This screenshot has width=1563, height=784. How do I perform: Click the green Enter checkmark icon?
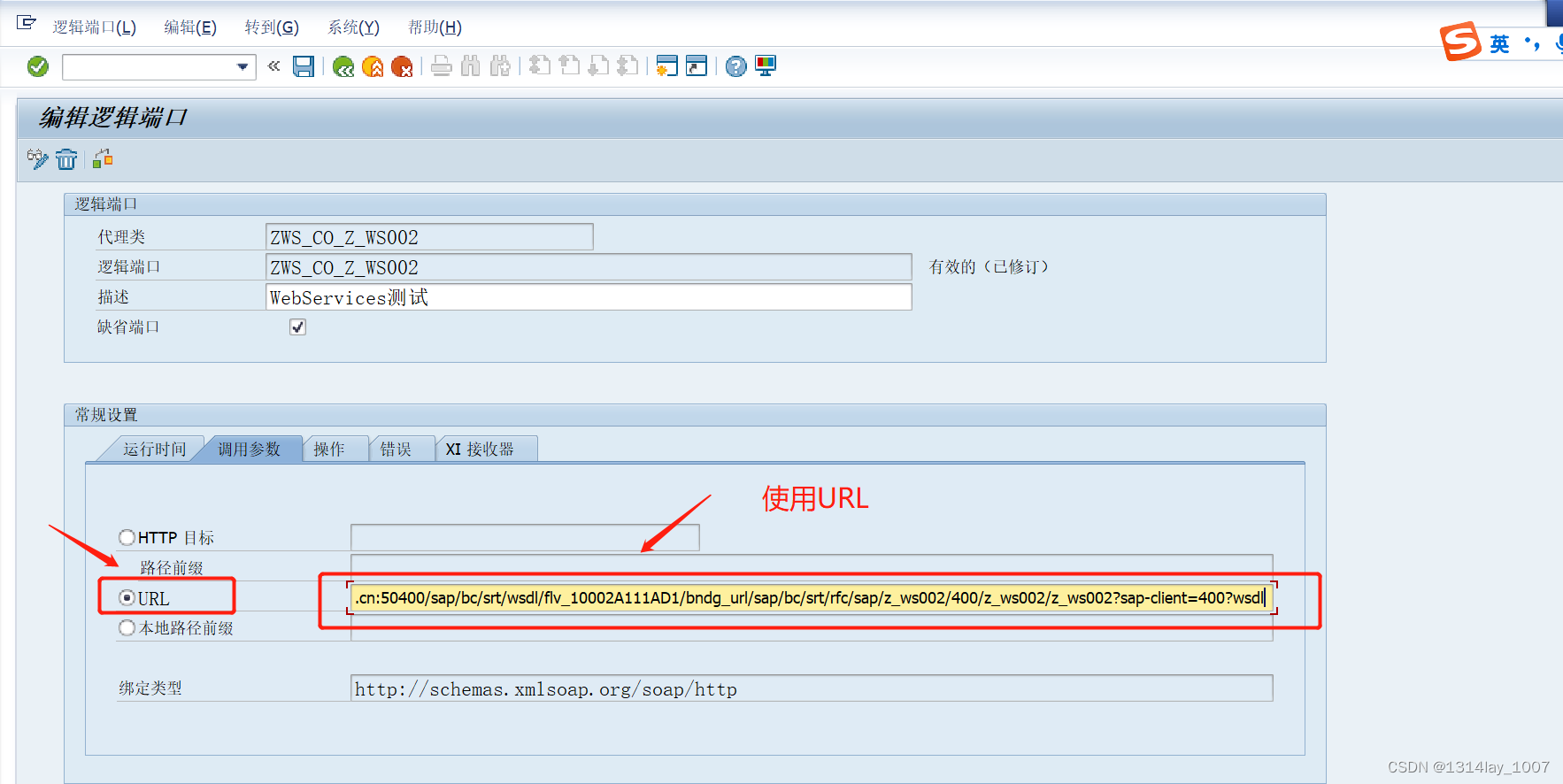click(x=38, y=66)
